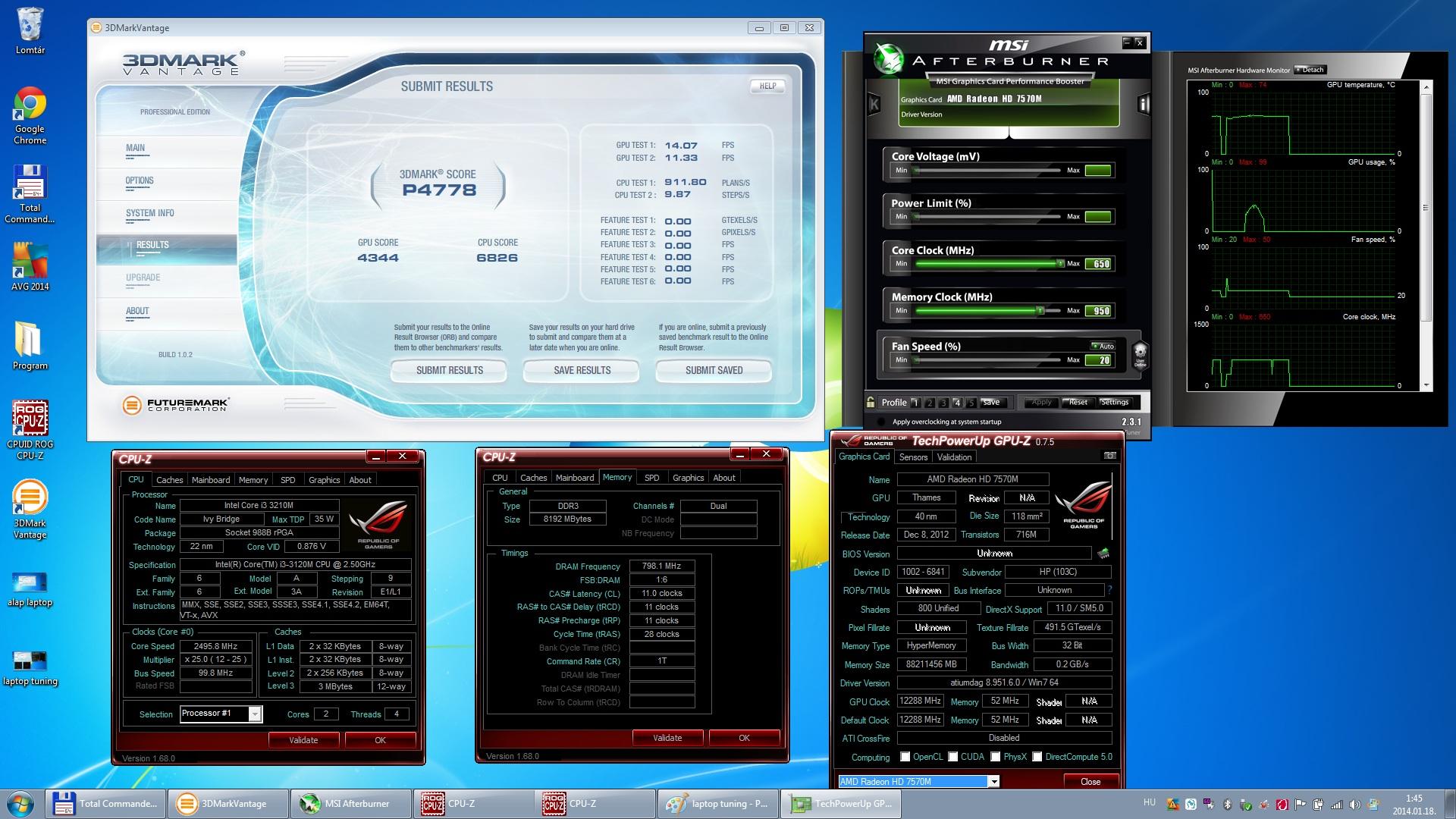The width and height of the screenshot is (1456, 819).
Task: Adjust Memory Clock slider handle
Action: [1040, 311]
